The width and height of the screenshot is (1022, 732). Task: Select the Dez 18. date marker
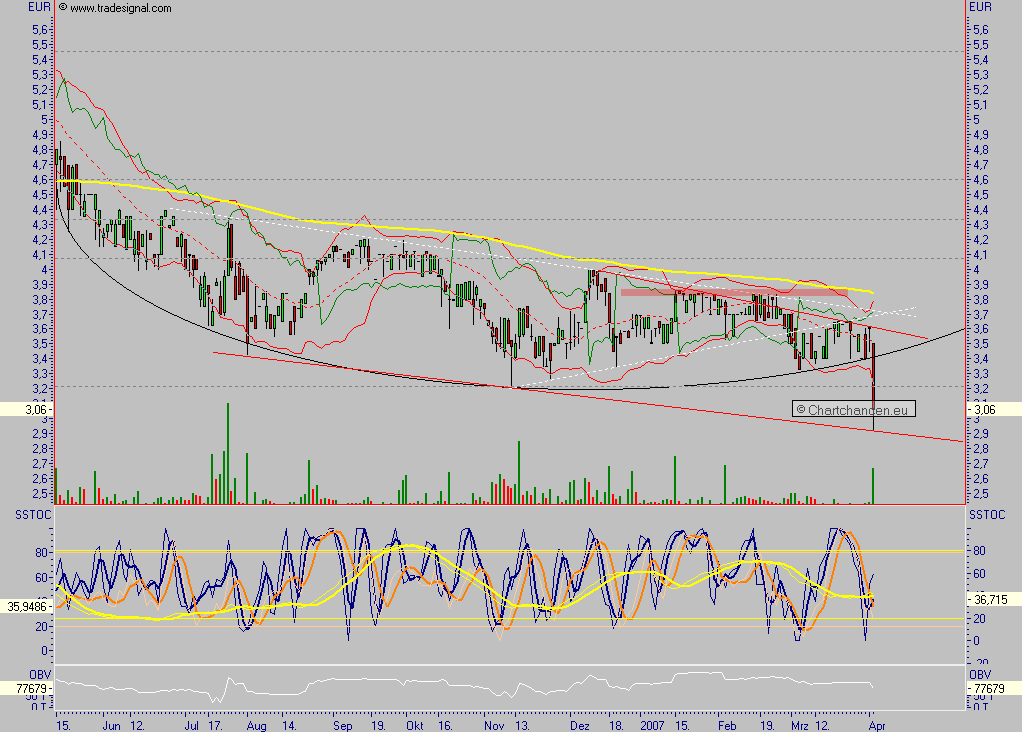597,723
